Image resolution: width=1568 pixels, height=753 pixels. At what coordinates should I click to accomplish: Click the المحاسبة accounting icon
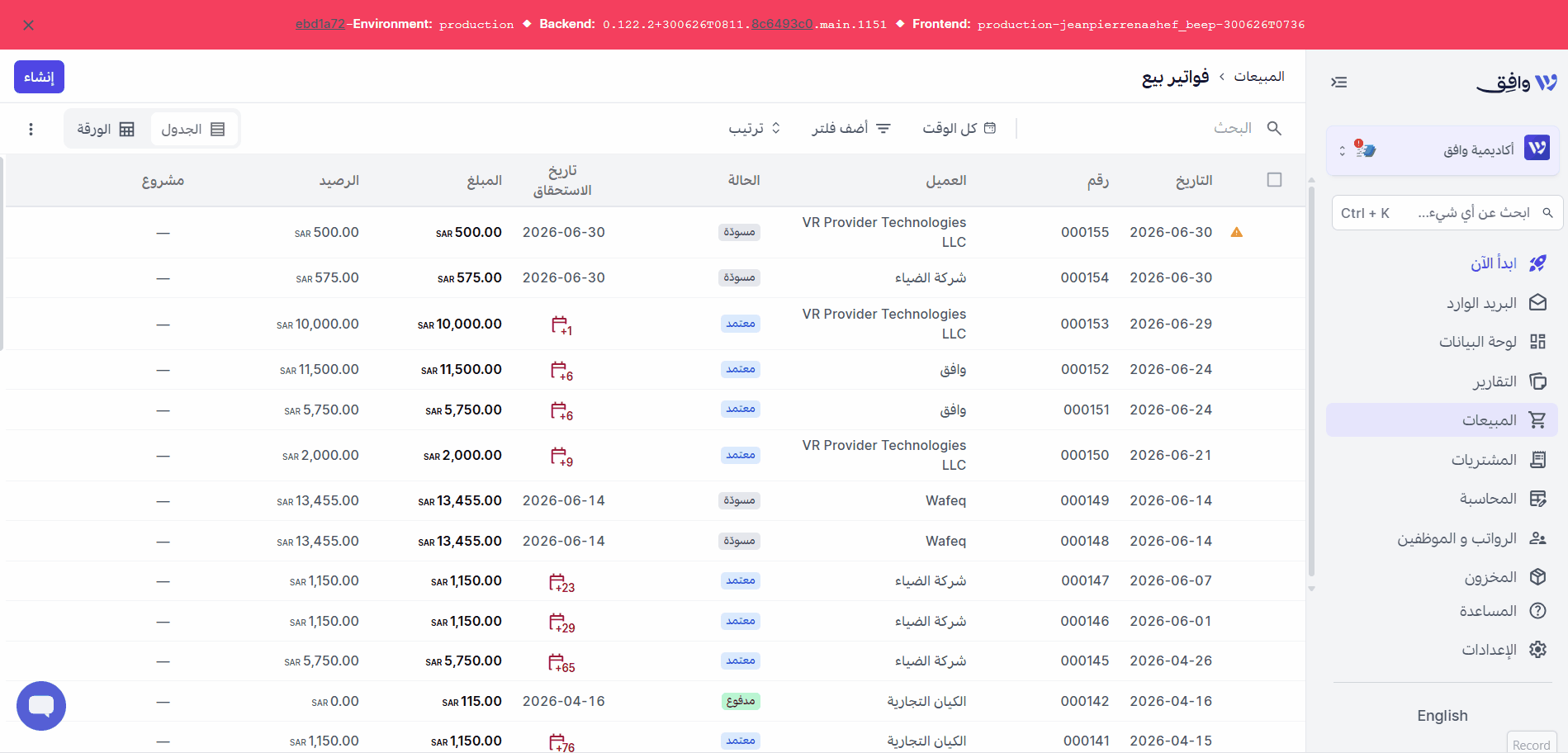pos(1537,499)
